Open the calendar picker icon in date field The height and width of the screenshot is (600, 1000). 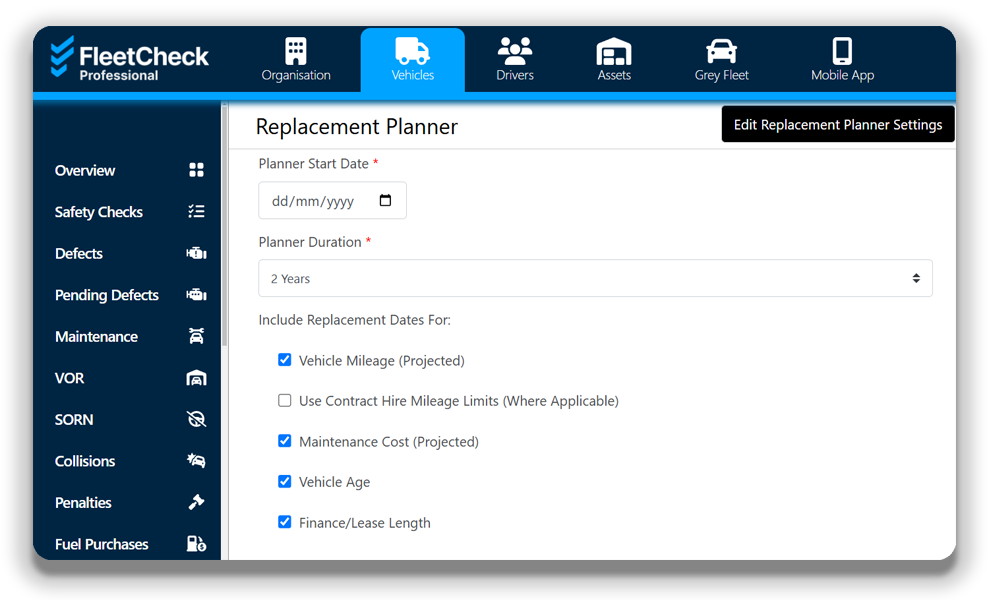386,201
